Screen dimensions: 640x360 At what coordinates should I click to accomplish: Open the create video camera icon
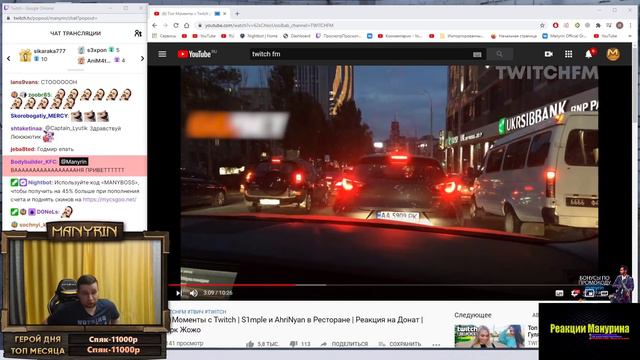549,54
